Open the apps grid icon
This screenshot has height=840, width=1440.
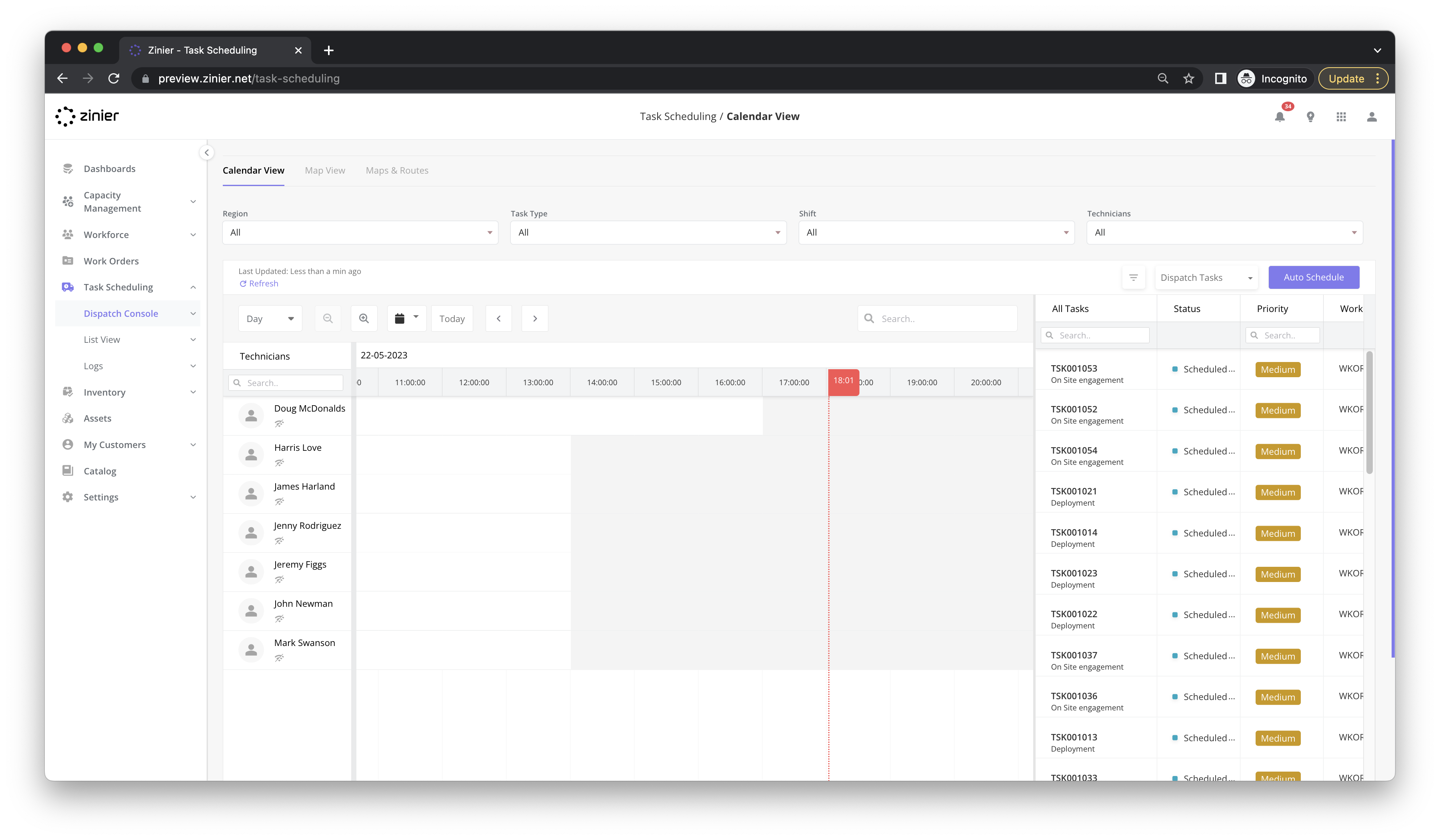[x=1341, y=116]
